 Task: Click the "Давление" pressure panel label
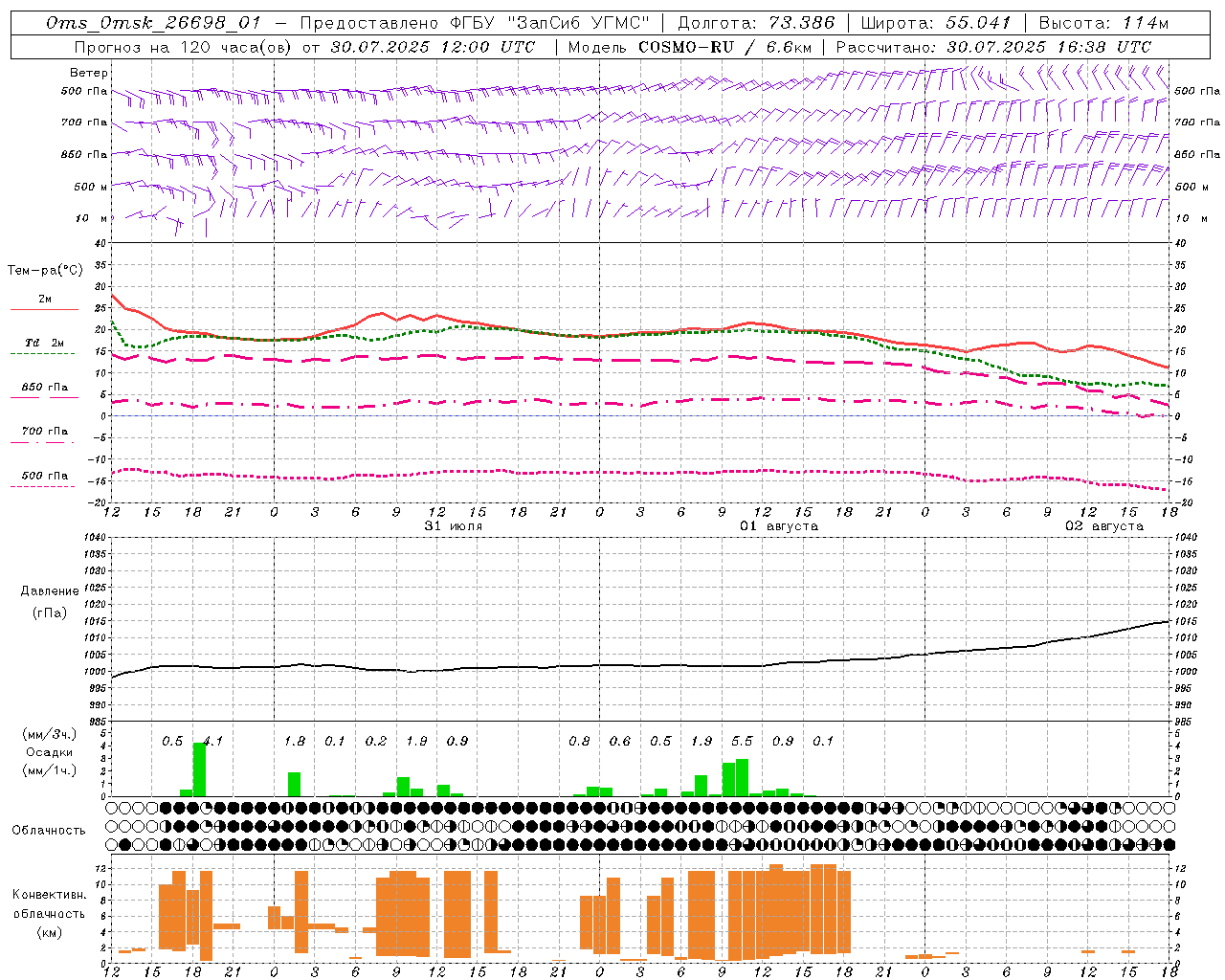coord(48,591)
